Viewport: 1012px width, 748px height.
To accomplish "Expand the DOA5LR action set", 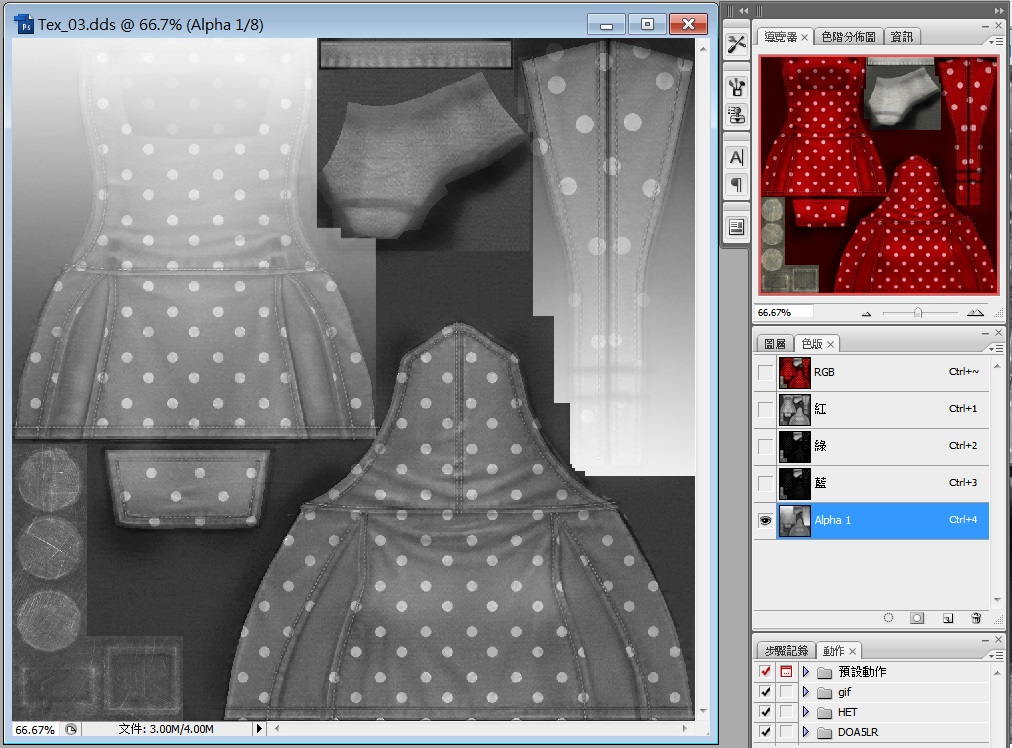I will click(x=805, y=732).
